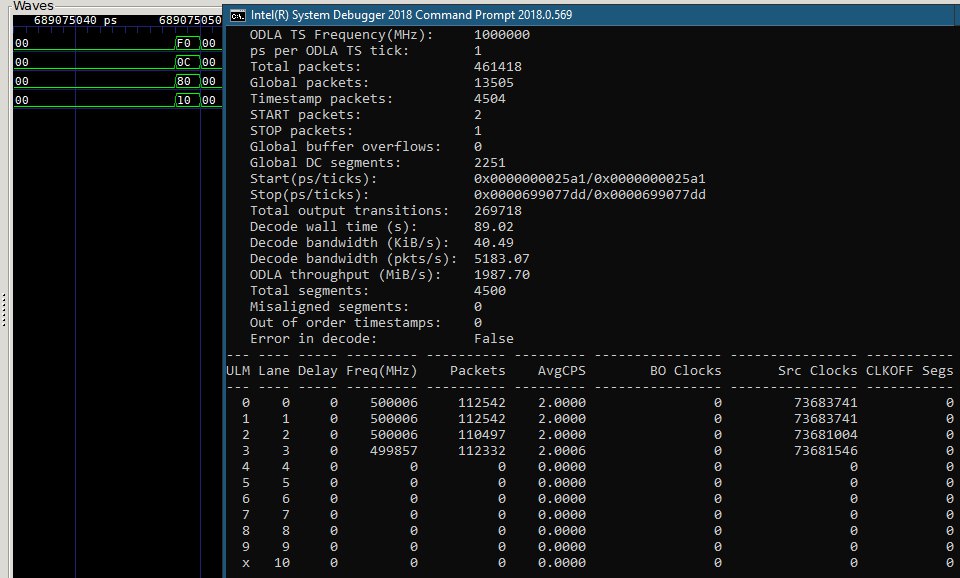960x578 pixels.
Task: Click the Lane column header
Action: coord(274,371)
